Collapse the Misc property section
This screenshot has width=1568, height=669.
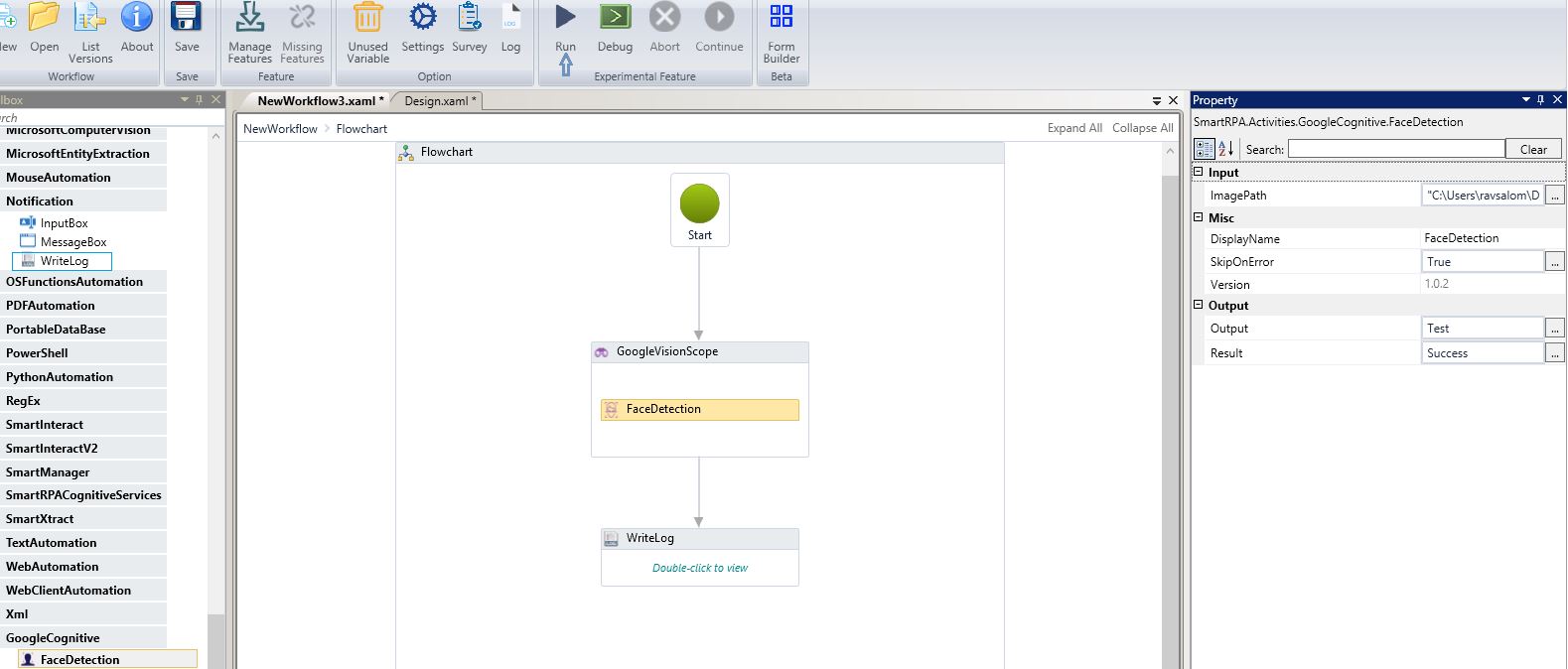1199,218
